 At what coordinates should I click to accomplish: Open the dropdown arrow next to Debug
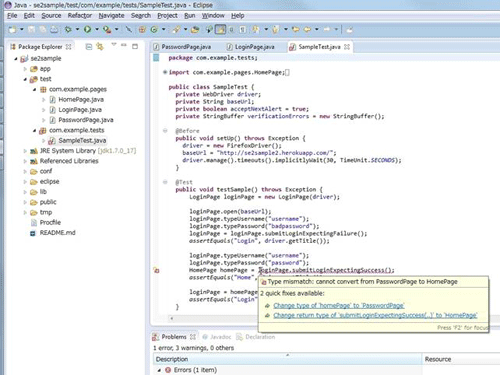tap(78, 30)
